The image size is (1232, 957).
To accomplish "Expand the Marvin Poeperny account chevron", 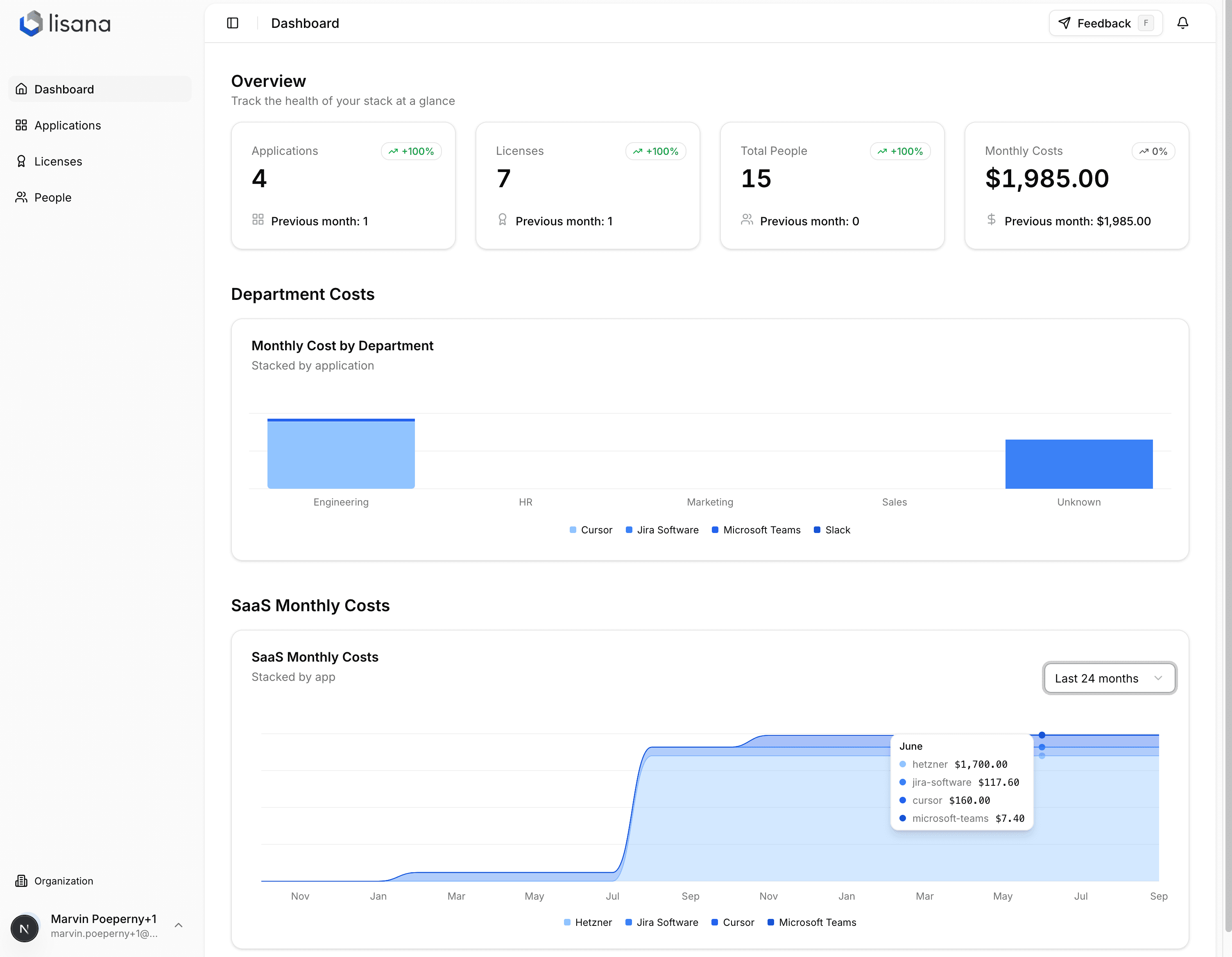I will [179, 925].
